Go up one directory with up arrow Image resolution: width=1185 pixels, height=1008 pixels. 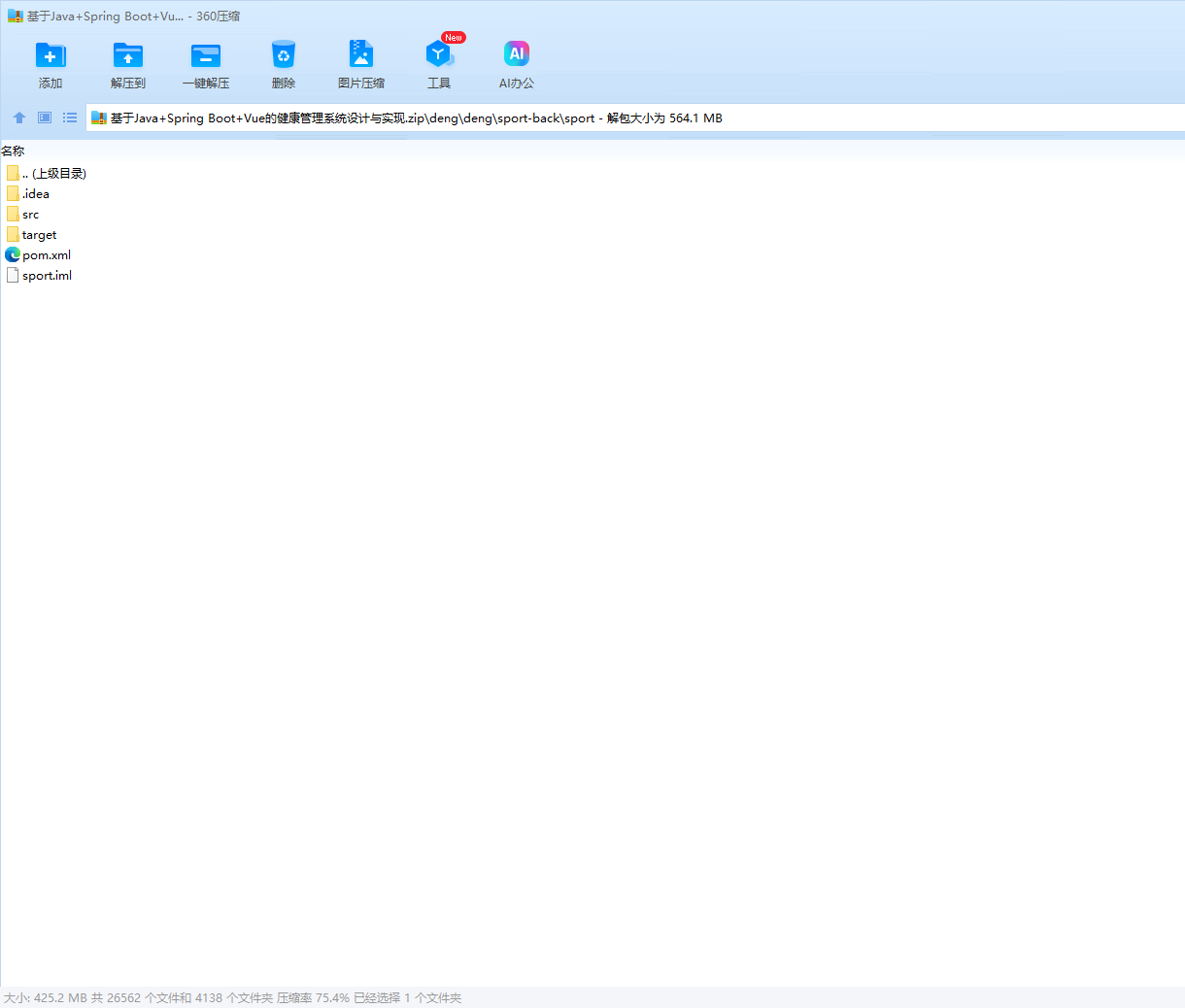pos(19,118)
